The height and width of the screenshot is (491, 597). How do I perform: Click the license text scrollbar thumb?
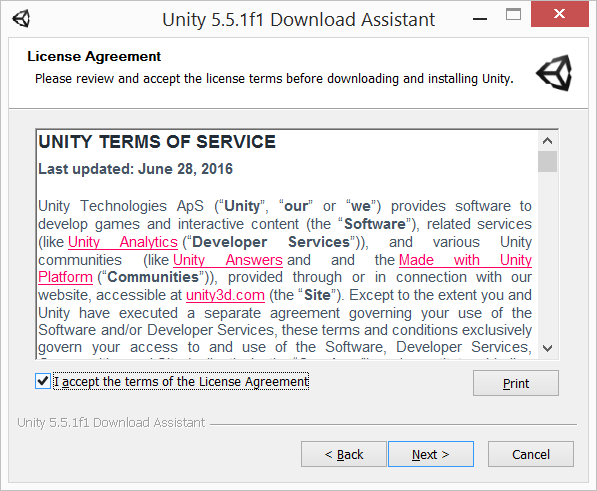(x=548, y=161)
